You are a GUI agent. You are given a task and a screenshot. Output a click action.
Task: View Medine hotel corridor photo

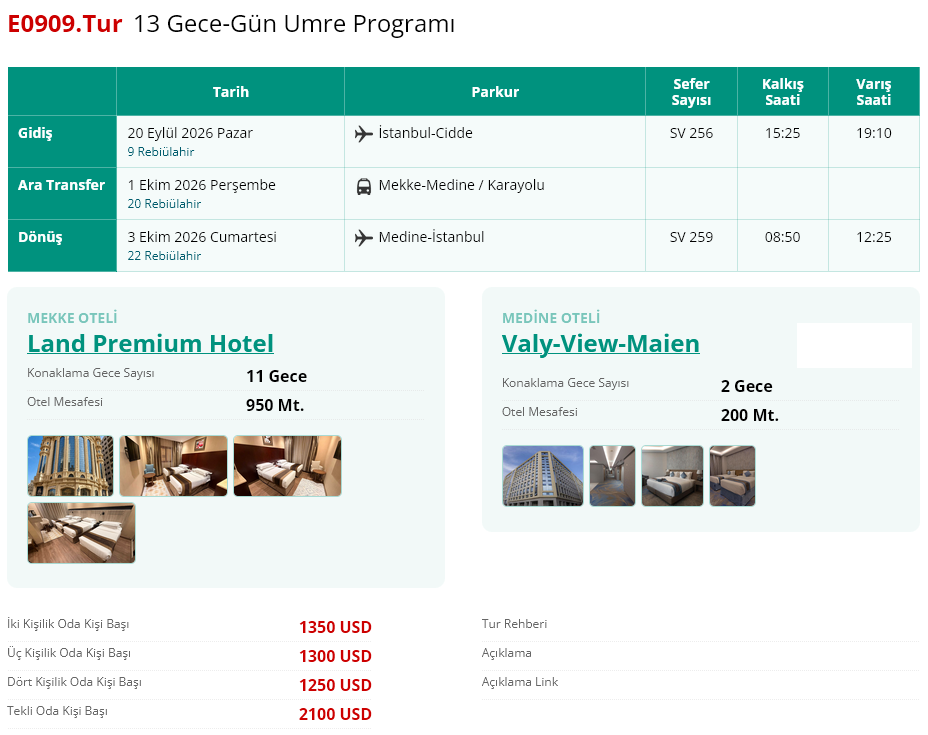point(612,476)
